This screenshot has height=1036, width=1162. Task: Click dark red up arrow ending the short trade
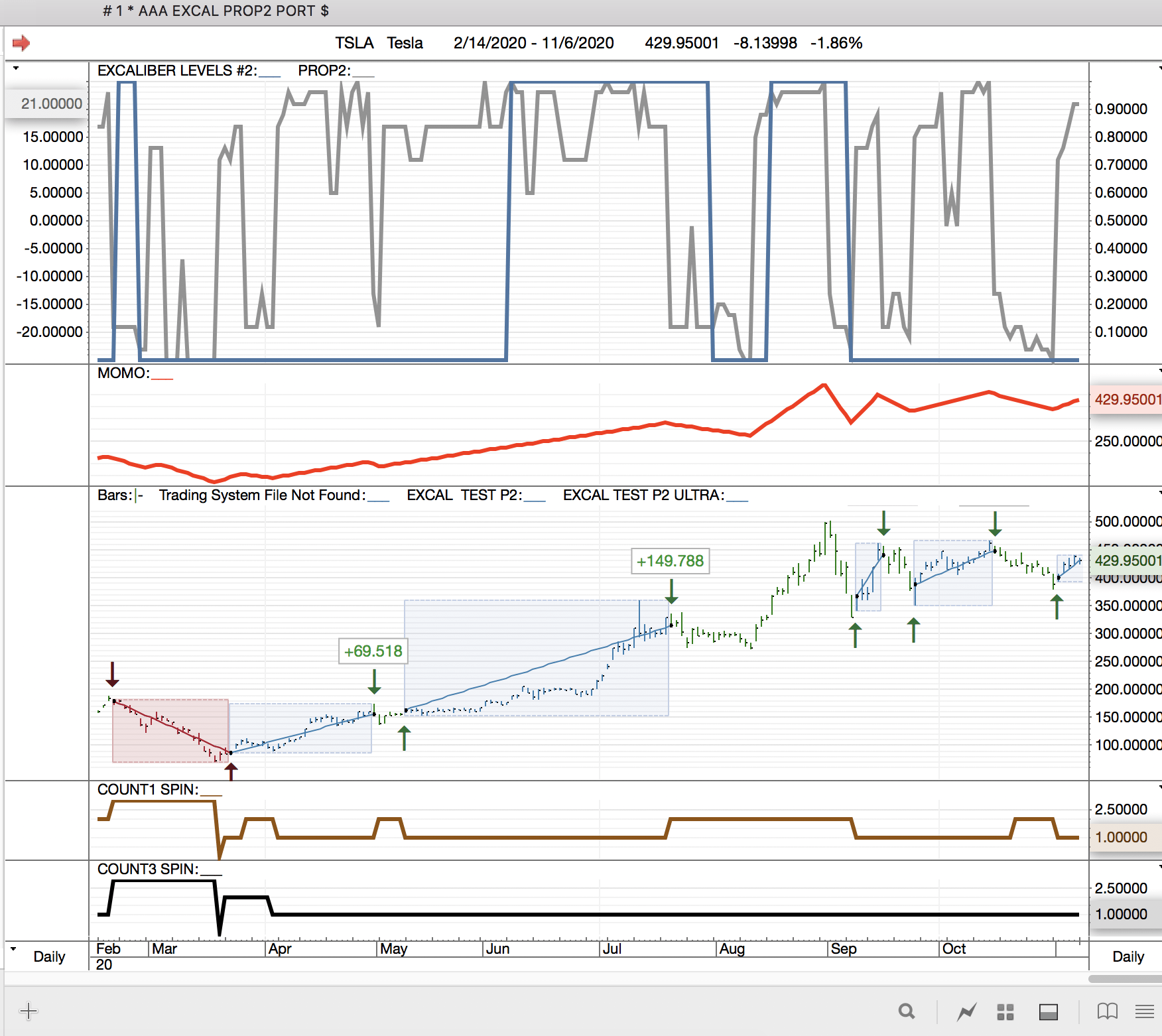231,771
